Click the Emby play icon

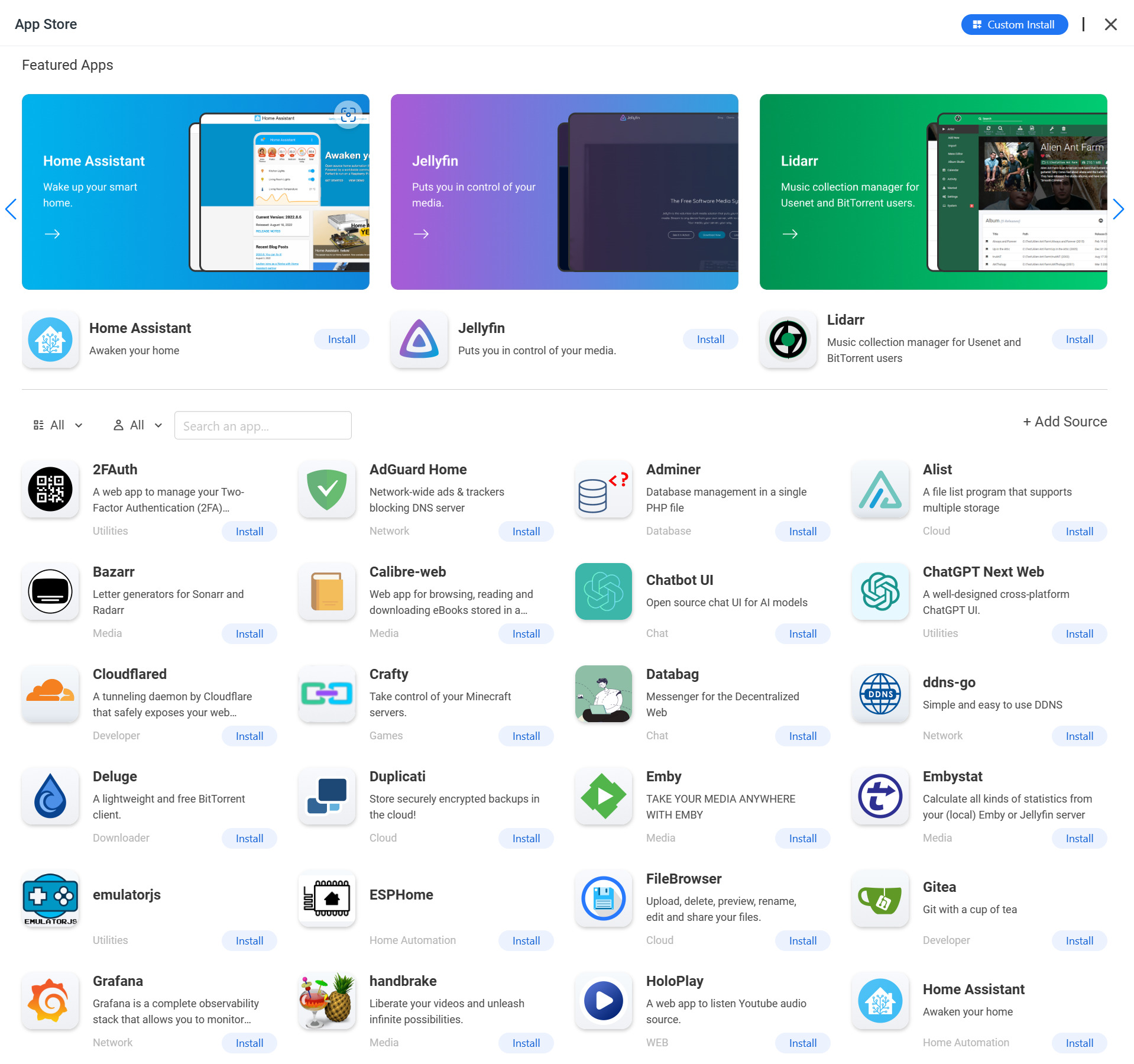pos(604,796)
